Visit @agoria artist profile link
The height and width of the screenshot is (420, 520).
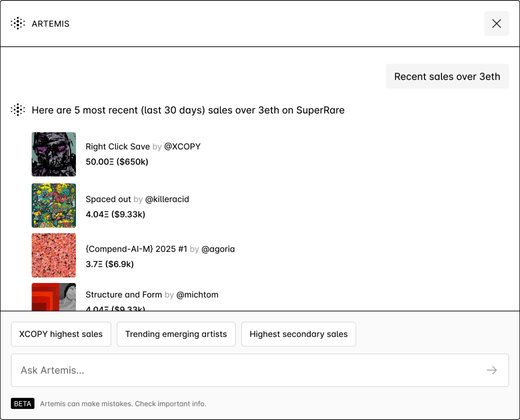coord(218,249)
